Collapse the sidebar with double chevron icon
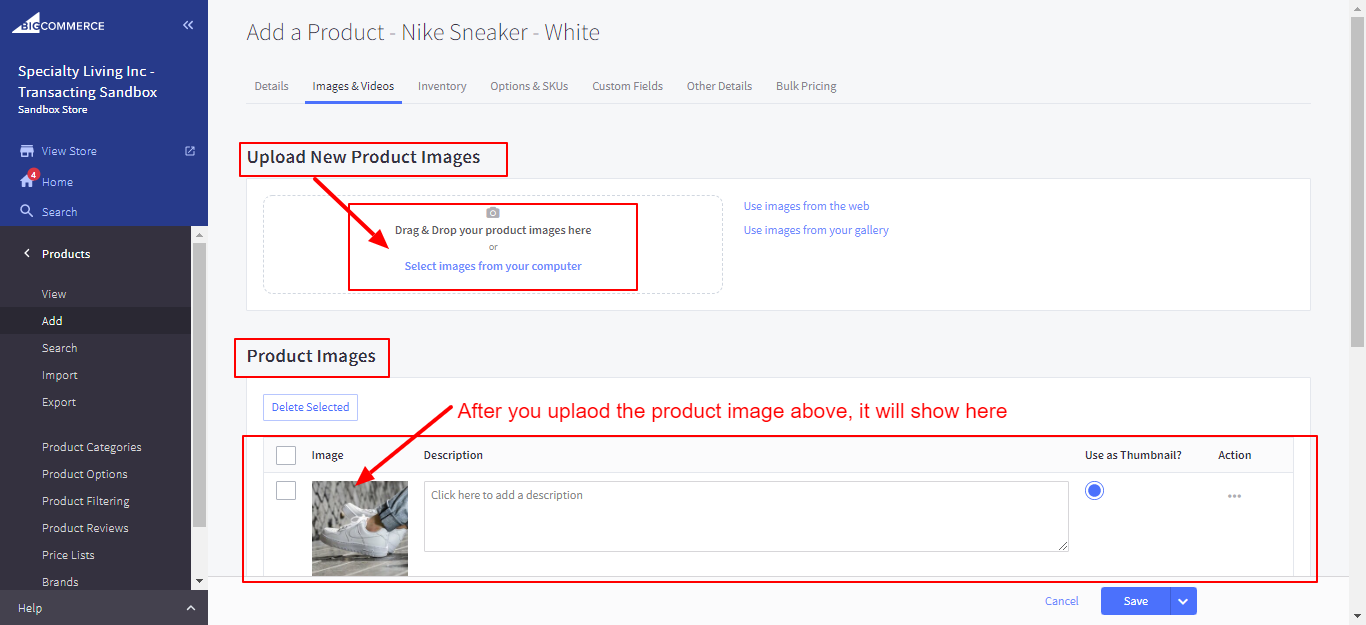This screenshot has width=1366, height=625. coord(188,25)
